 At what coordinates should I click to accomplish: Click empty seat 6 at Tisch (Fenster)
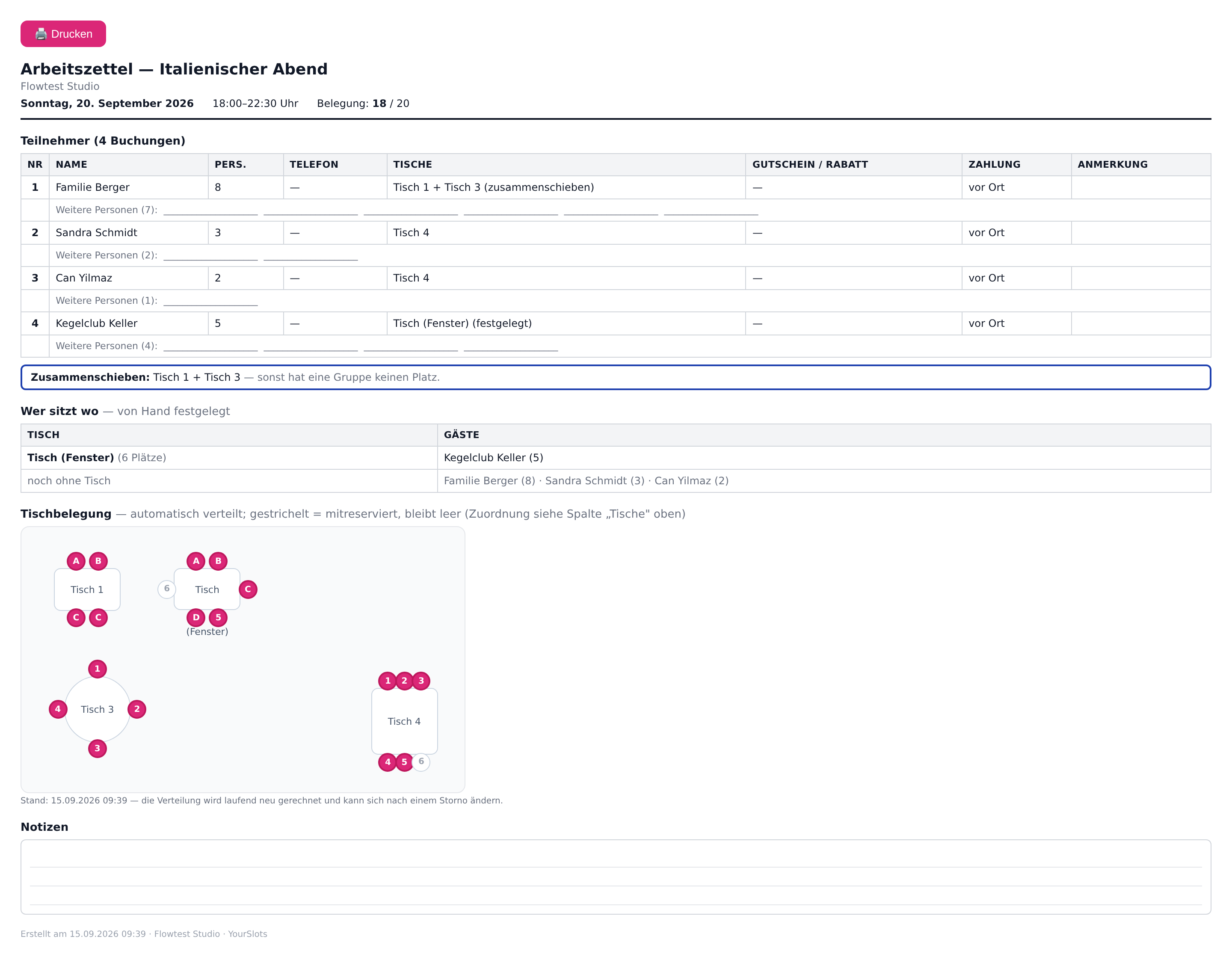pos(166,589)
